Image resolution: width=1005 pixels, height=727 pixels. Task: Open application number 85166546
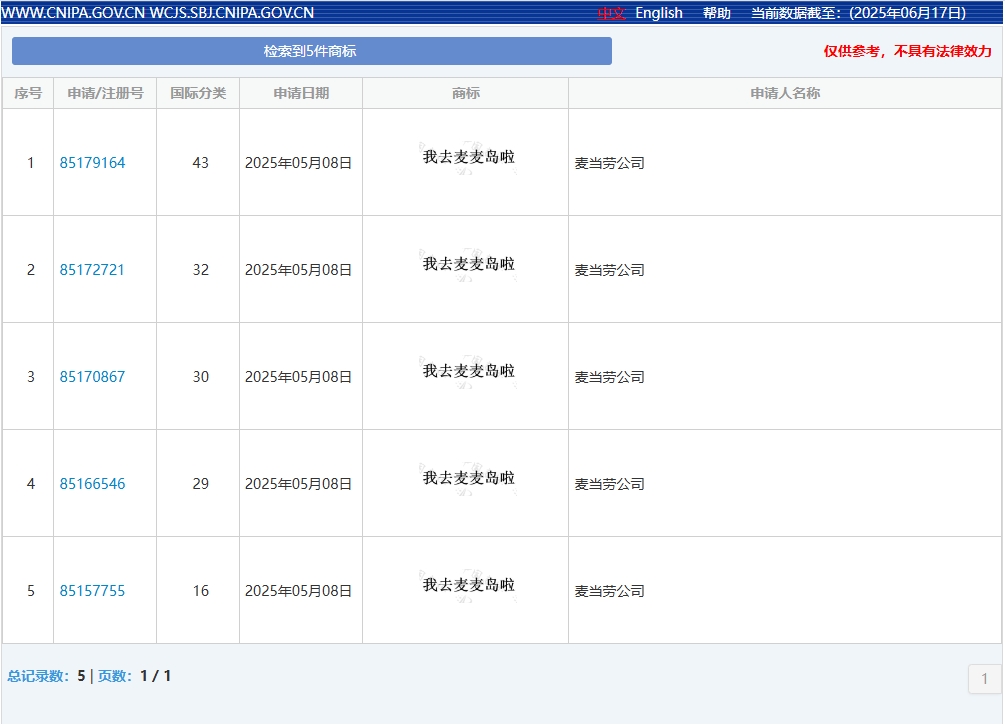pos(92,484)
